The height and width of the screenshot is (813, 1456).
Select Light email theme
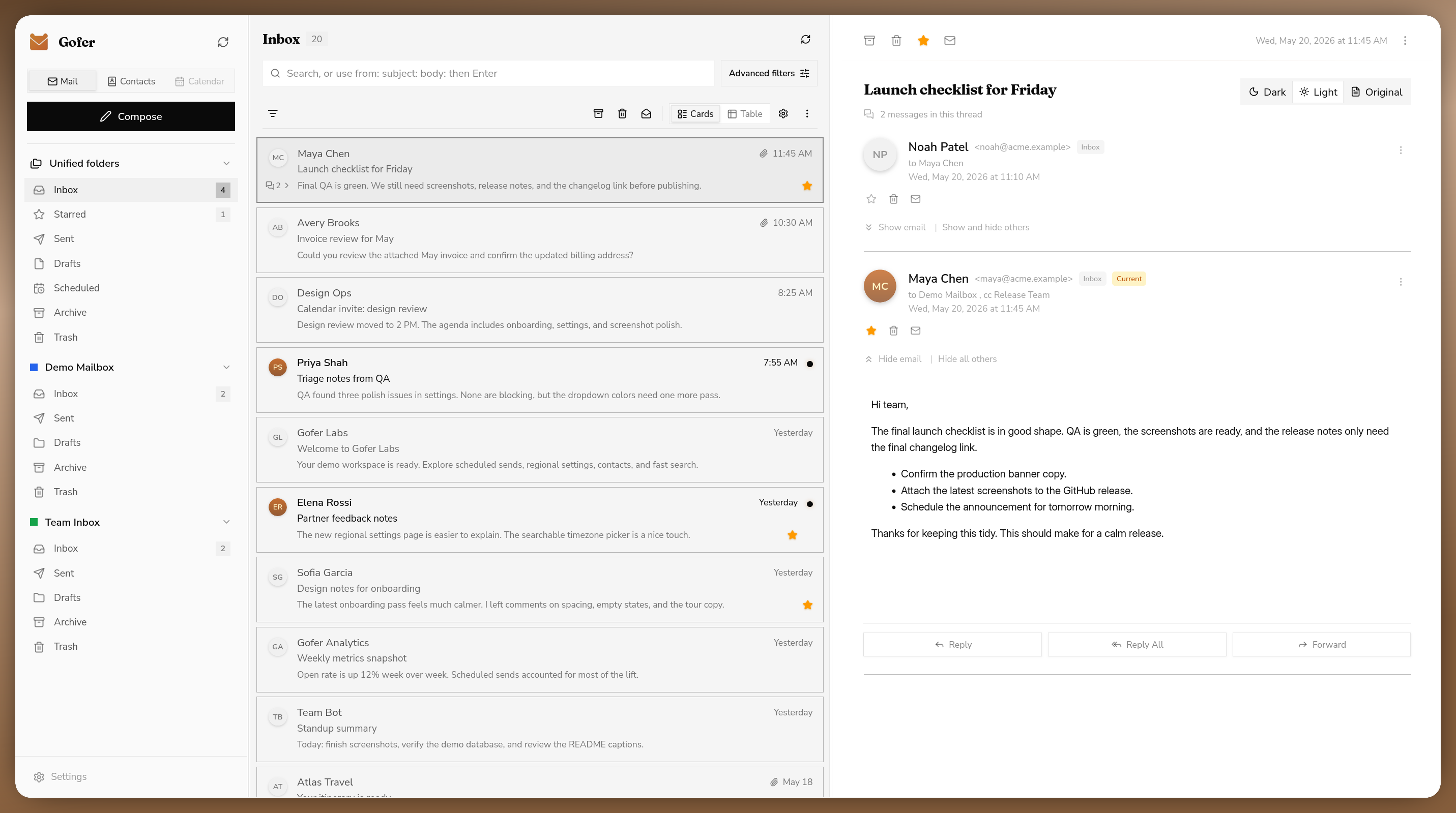point(1318,92)
